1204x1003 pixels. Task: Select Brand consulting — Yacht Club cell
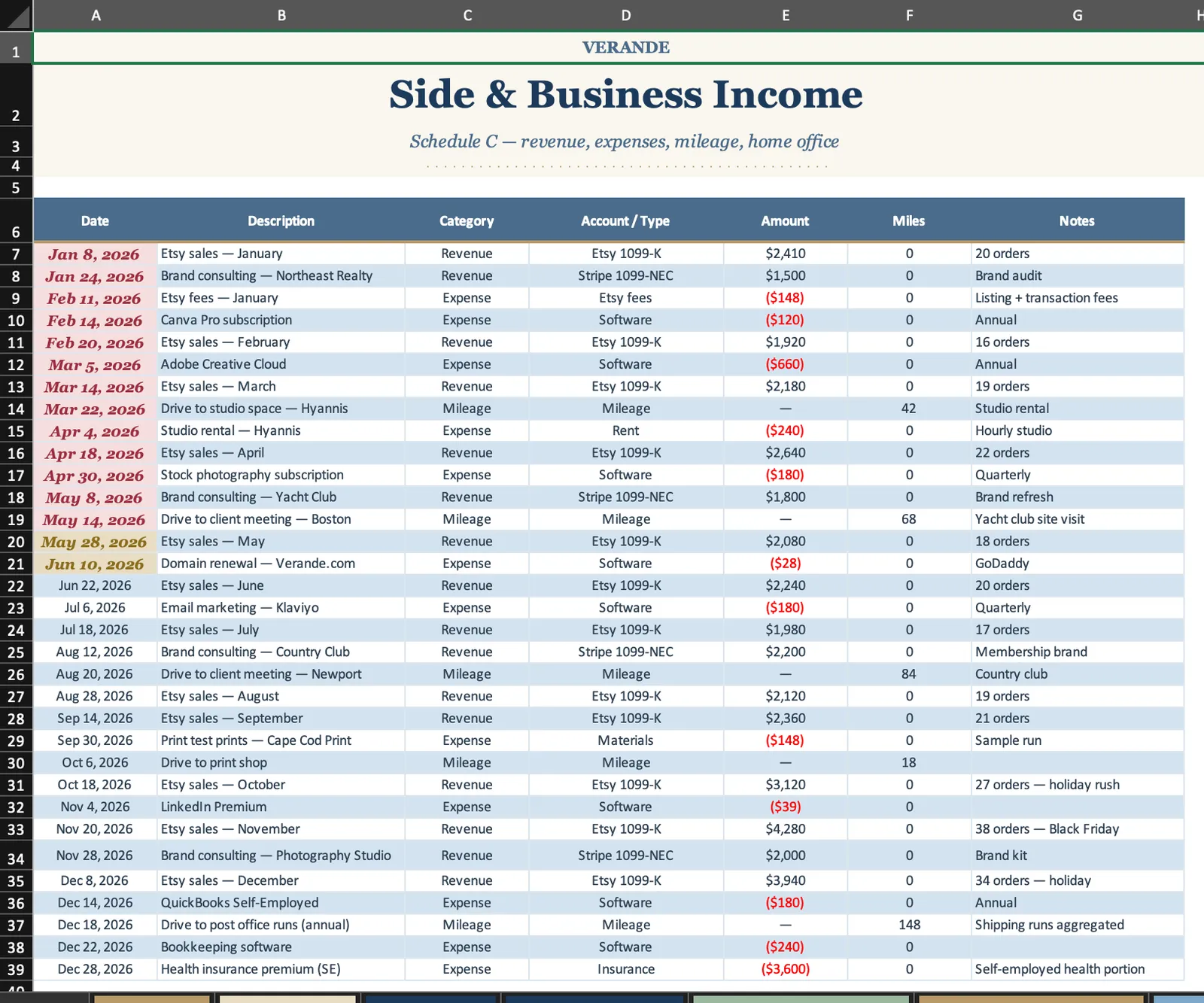(281, 497)
